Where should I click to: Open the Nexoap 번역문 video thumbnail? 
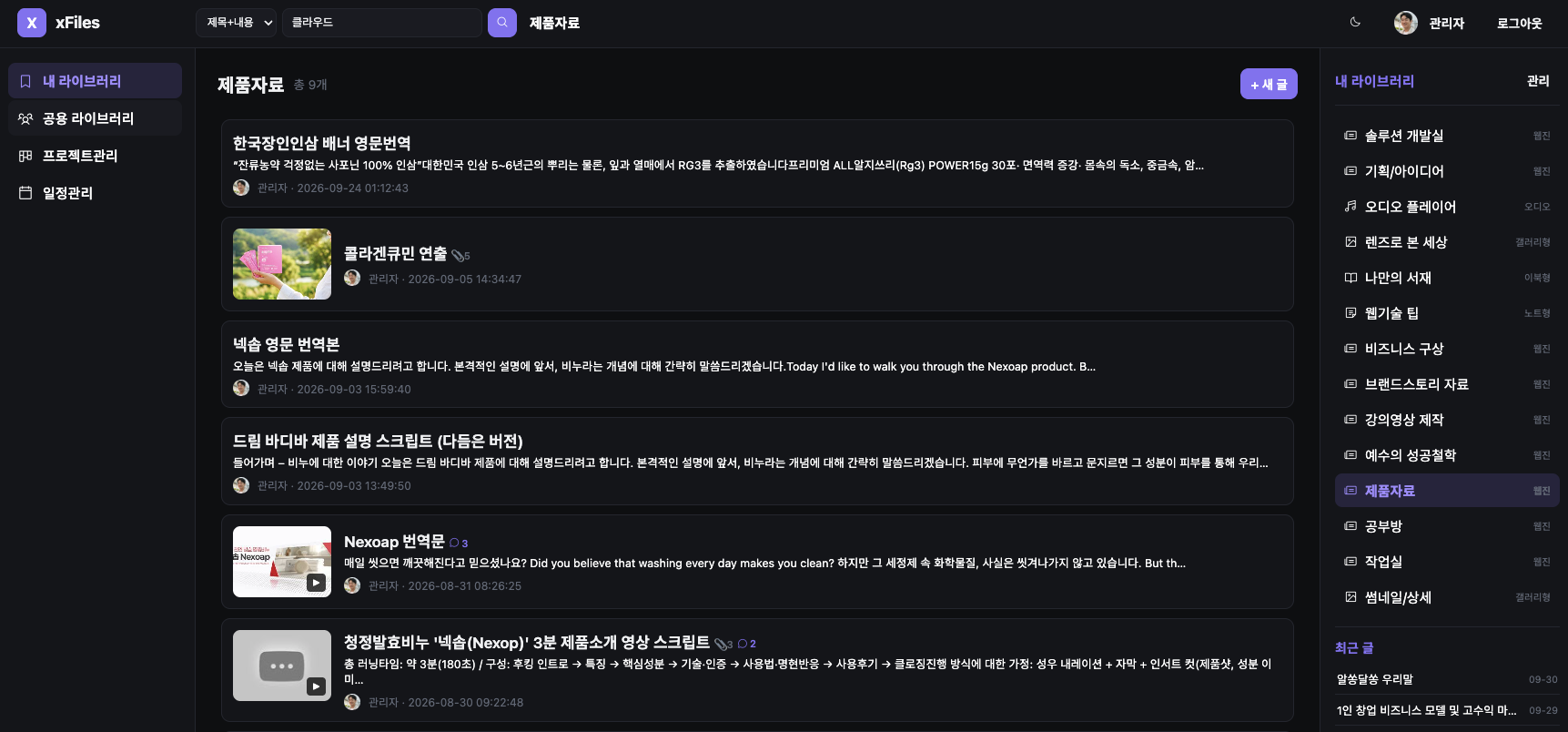point(282,562)
